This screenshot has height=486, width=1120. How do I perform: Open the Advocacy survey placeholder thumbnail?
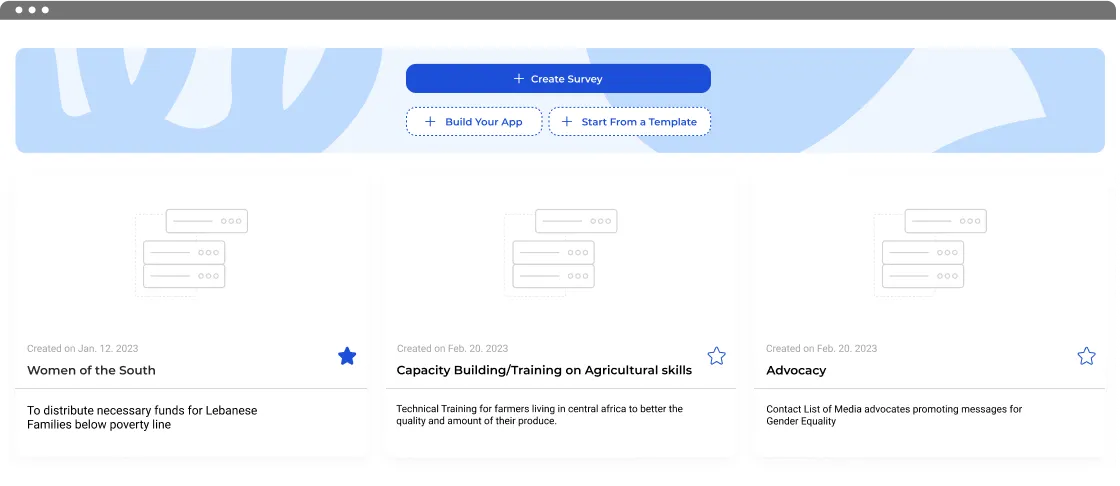pyautogui.click(x=930, y=252)
